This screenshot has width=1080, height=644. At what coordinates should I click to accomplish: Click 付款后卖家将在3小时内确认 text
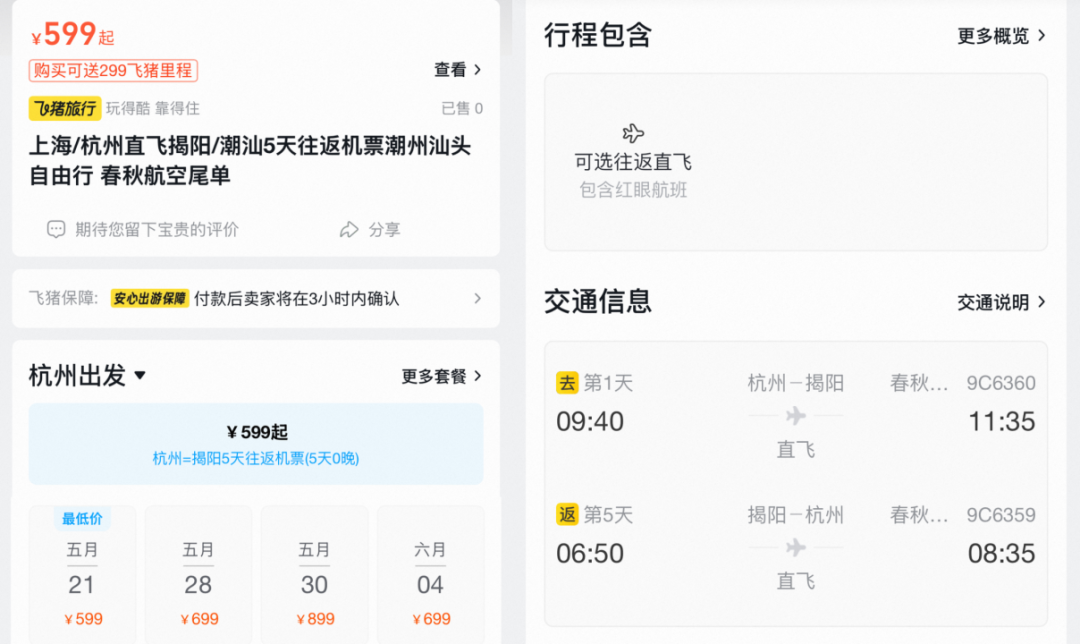pyautogui.click(x=296, y=298)
